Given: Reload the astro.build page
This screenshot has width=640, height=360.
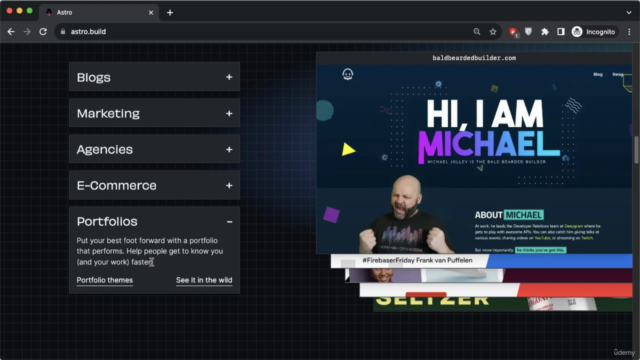Looking at the screenshot, I should pos(43,32).
